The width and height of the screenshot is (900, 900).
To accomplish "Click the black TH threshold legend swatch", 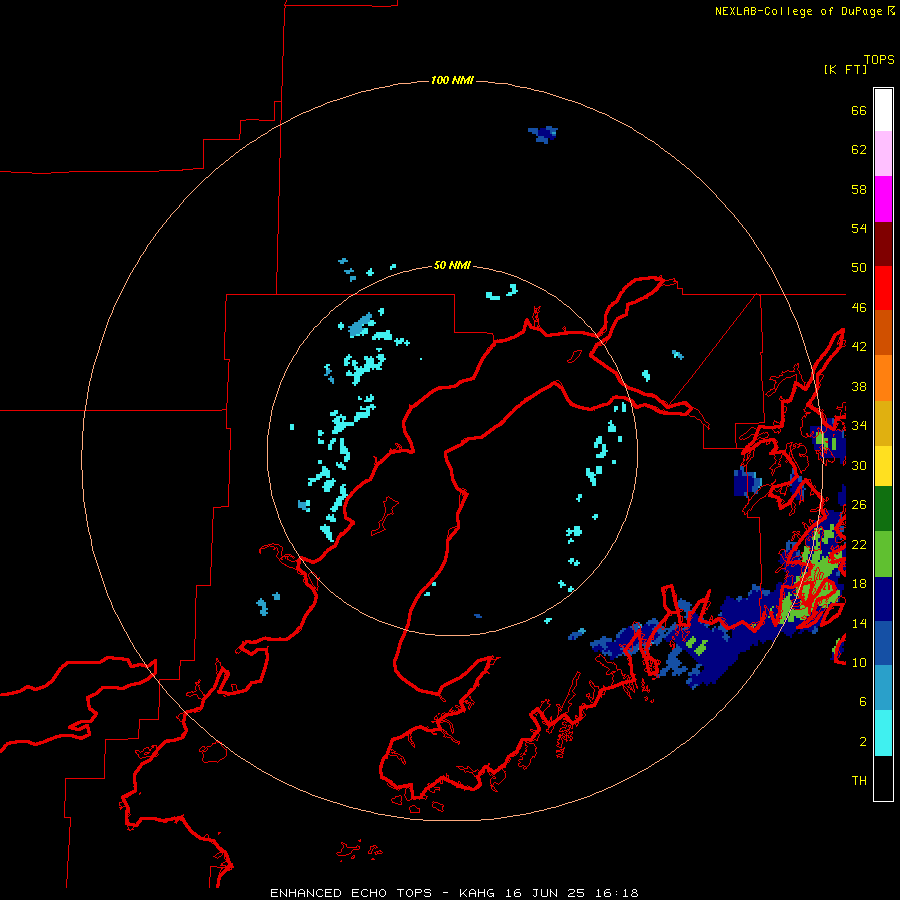I will pos(883,778).
